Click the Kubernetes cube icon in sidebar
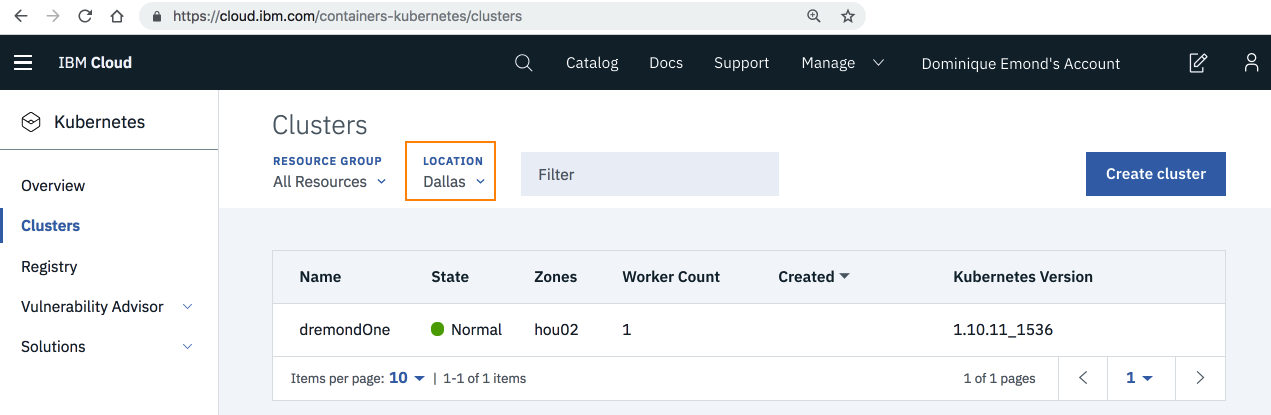This screenshot has width=1271, height=415. (x=31, y=122)
